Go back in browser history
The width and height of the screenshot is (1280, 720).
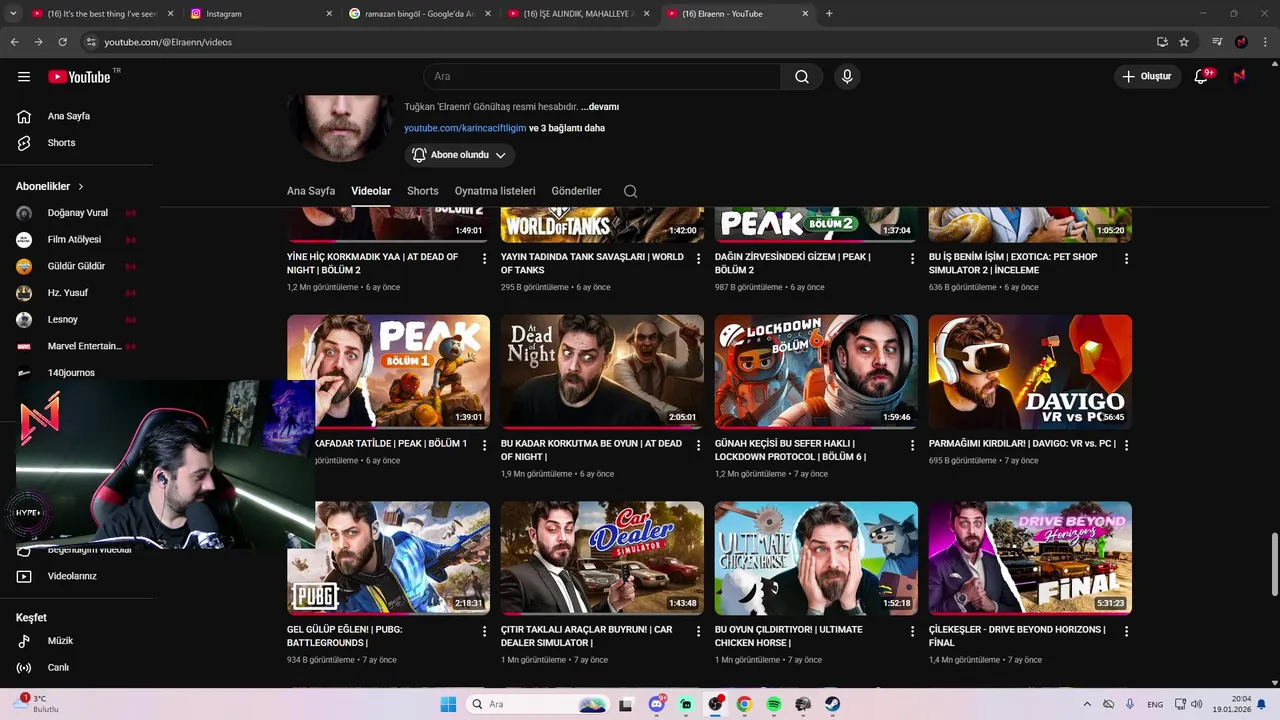pyautogui.click(x=14, y=42)
